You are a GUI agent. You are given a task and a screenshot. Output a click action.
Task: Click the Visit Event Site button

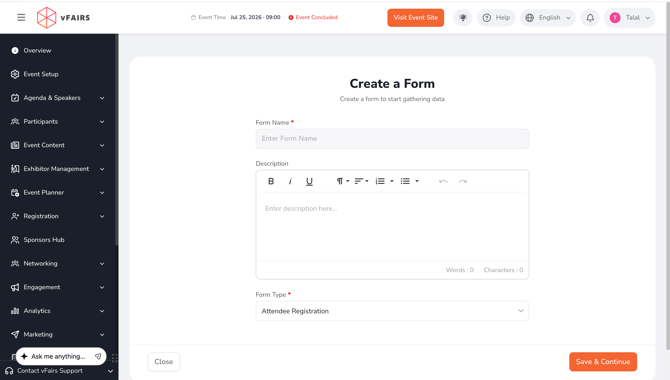click(415, 18)
